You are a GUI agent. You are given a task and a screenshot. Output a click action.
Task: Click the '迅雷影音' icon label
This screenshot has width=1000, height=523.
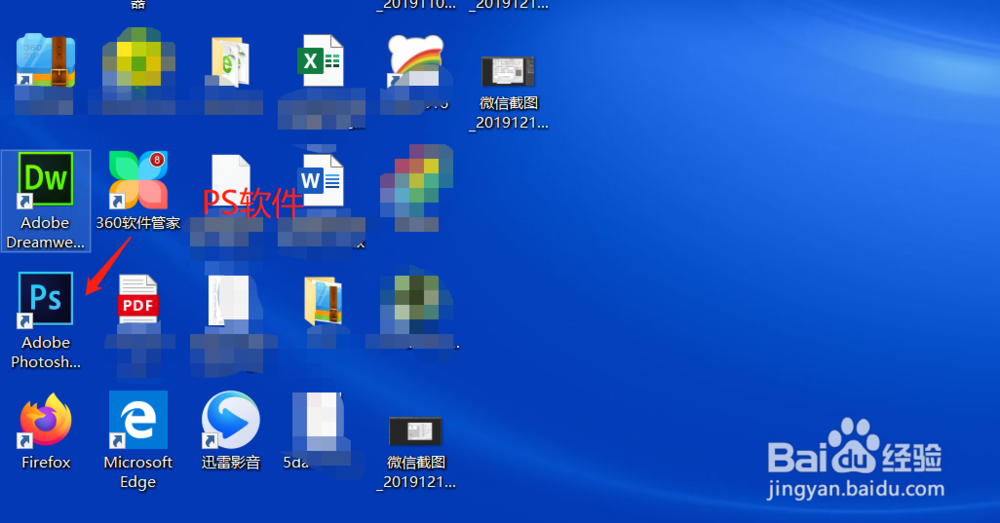point(231,462)
